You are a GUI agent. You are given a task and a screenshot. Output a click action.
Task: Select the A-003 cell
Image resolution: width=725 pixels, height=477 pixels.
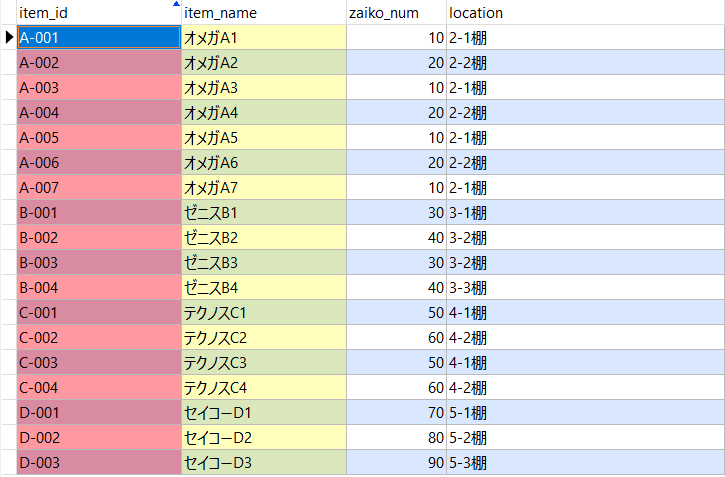point(99,87)
